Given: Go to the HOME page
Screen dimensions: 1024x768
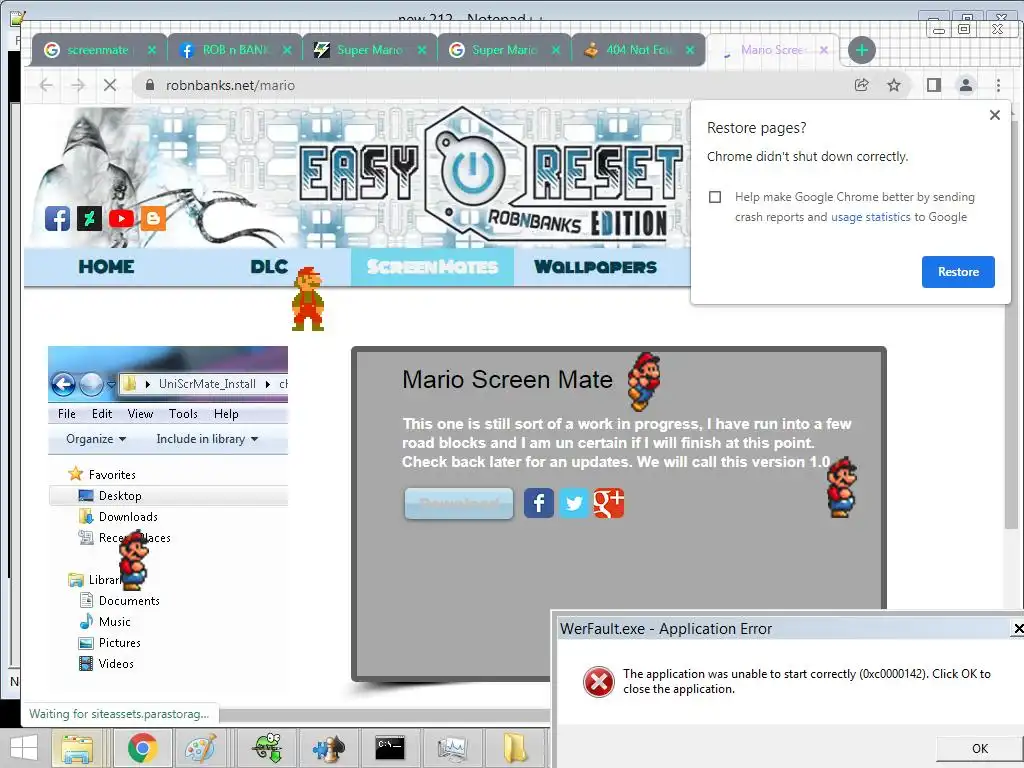Looking at the screenshot, I should tap(106, 266).
